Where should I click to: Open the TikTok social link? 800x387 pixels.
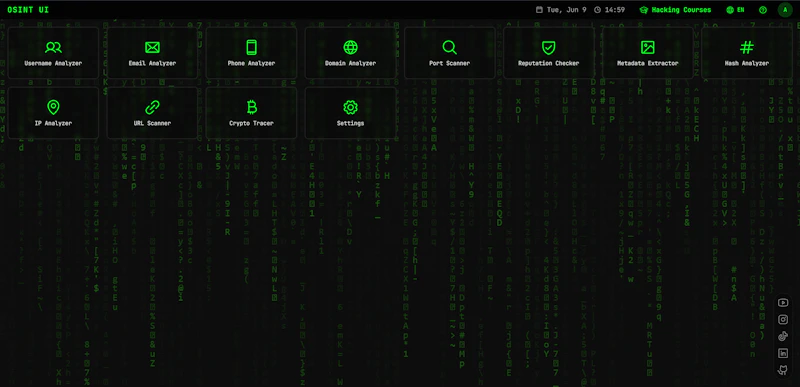tap(783, 337)
